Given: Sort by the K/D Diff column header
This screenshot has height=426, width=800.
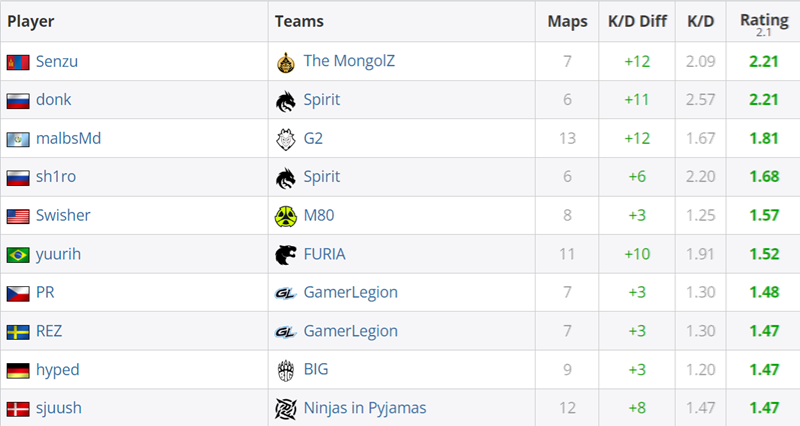Looking at the screenshot, I should (637, 21).
